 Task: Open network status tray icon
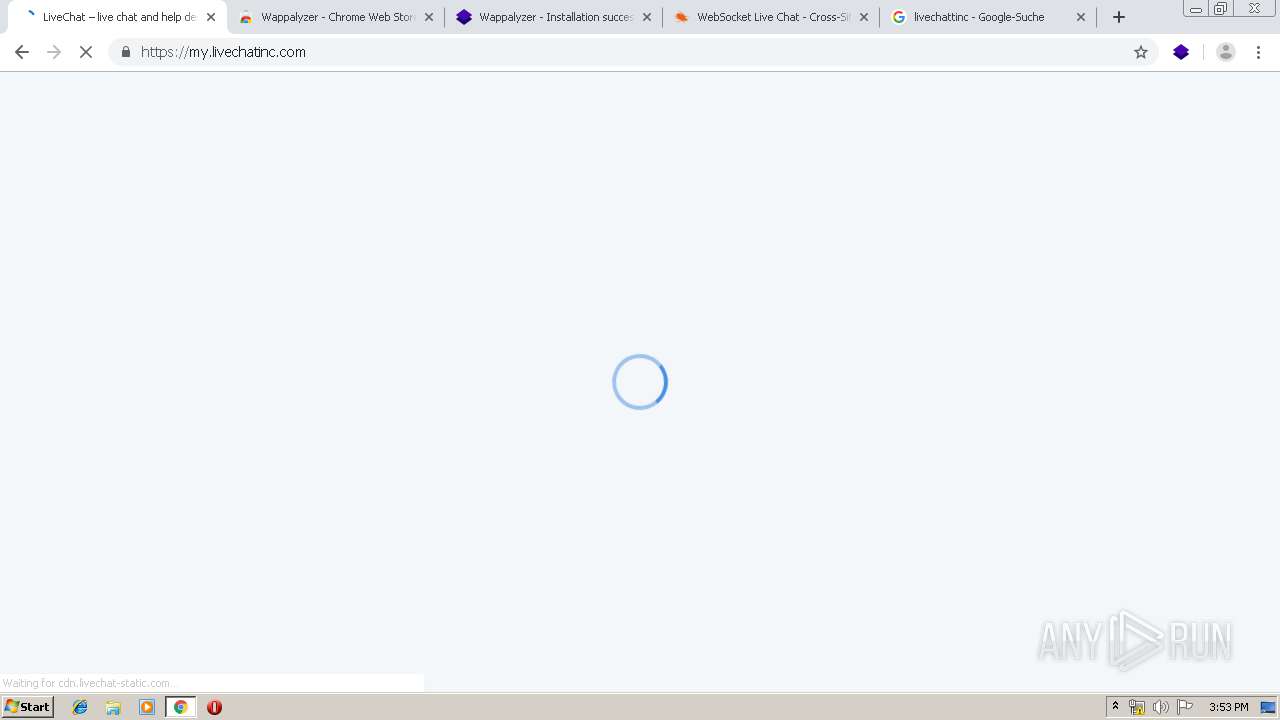click(1137, 707)
